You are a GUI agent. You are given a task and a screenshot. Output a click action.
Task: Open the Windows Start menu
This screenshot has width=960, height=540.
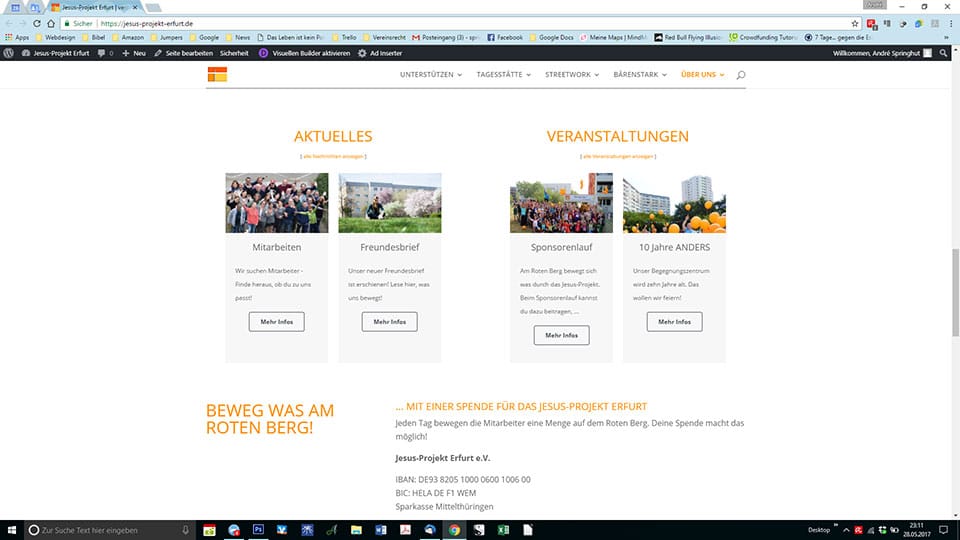[12, 530]
